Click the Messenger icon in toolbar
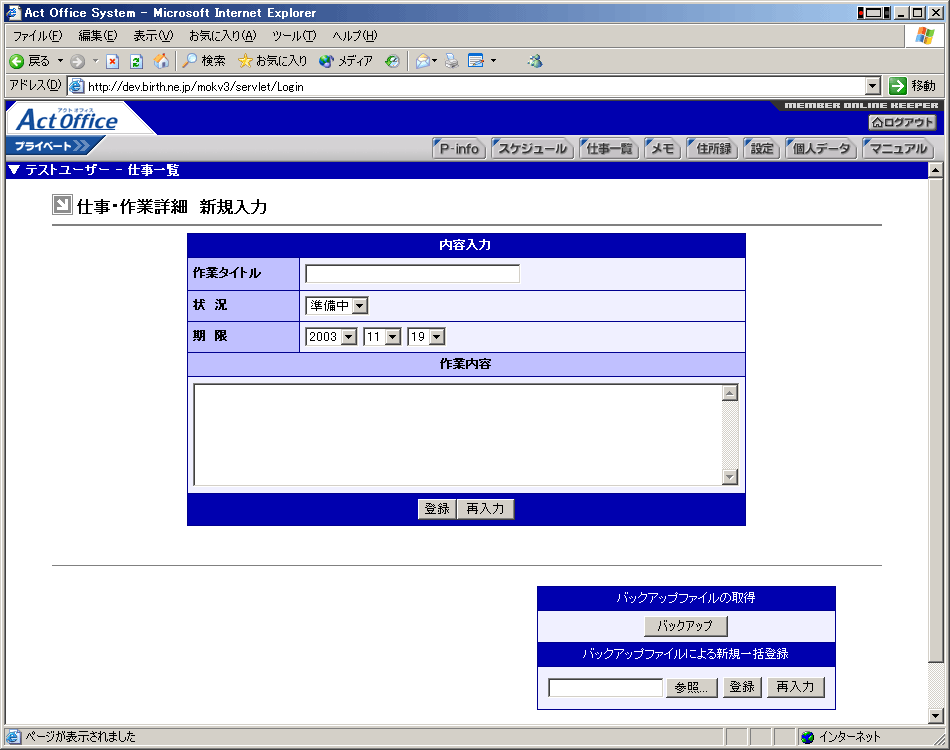This screenshot has height=750, width=950. (x=535, y=61)
